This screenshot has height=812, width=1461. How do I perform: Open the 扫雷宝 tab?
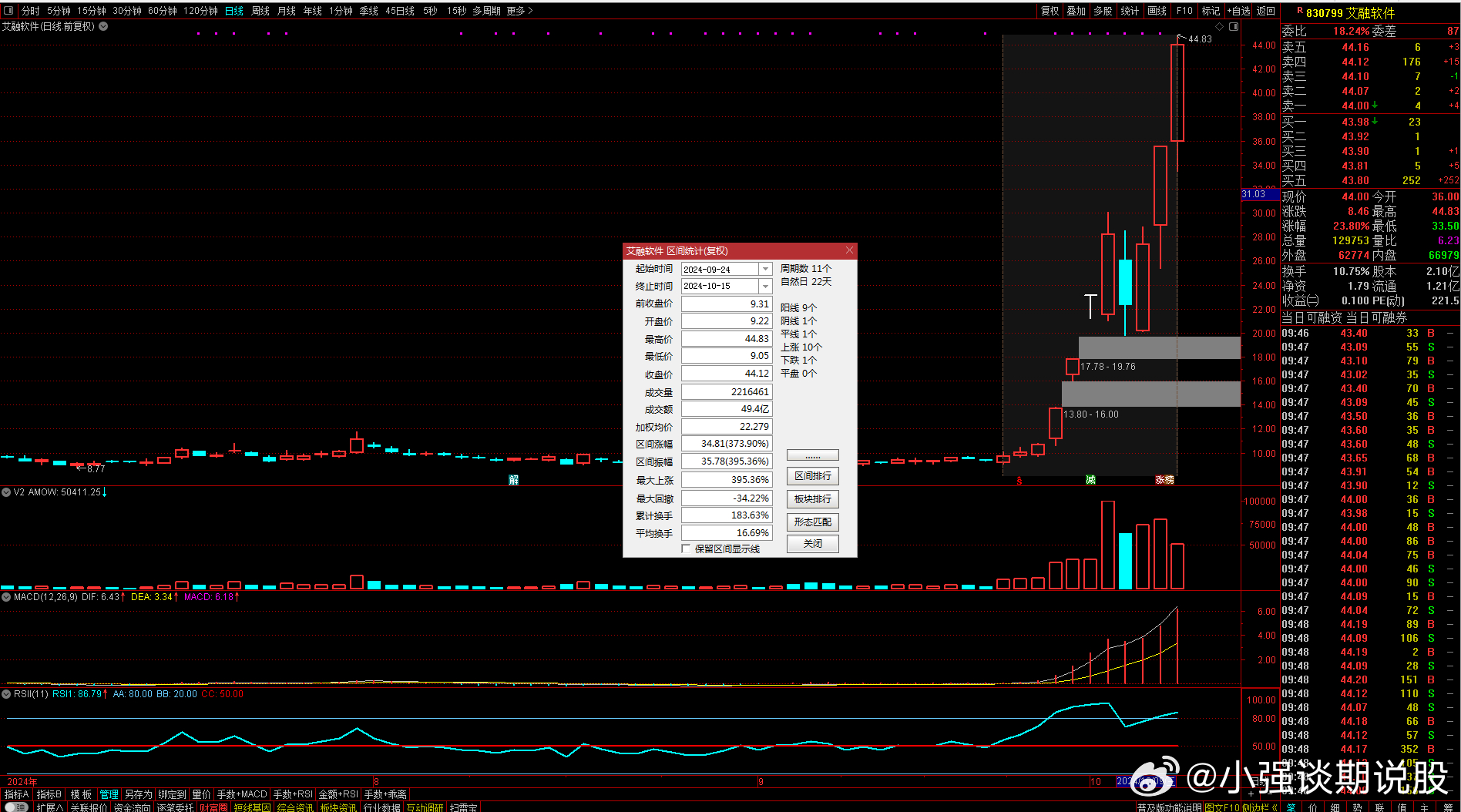pyautogui.click(x=464, y=807)
